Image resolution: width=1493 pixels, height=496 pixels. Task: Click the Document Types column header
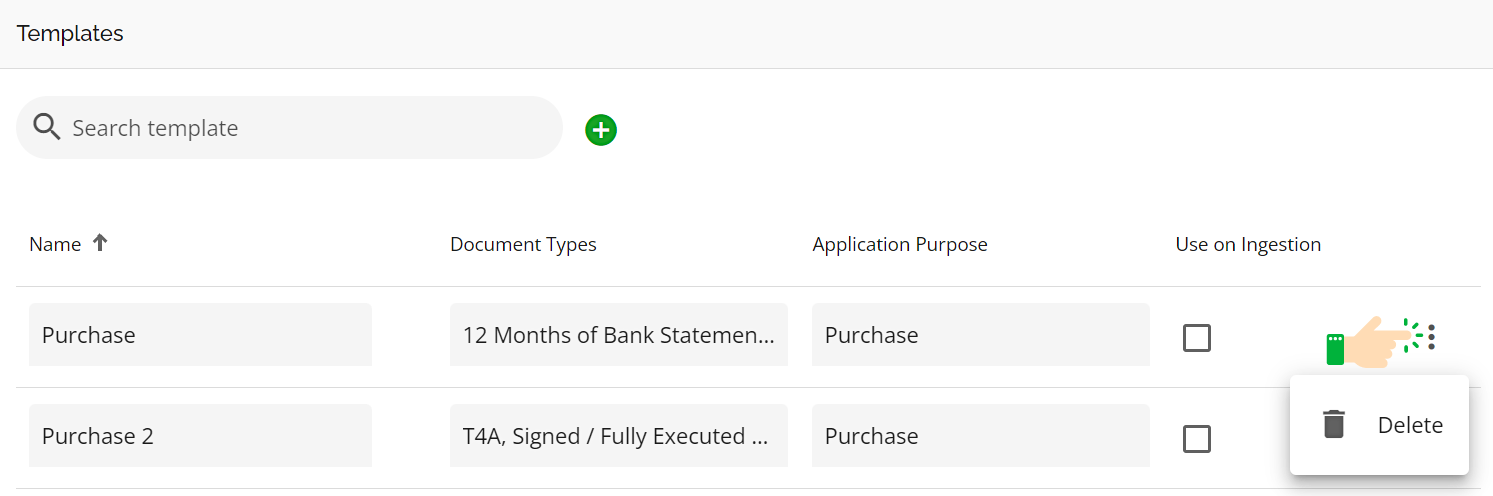pos(523,245)
